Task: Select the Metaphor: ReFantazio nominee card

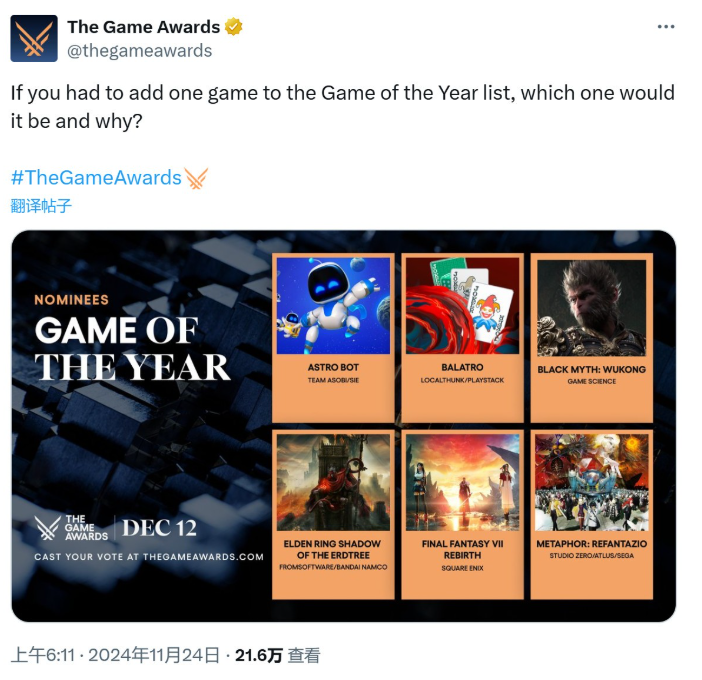Action: click(x=591, y=514)
